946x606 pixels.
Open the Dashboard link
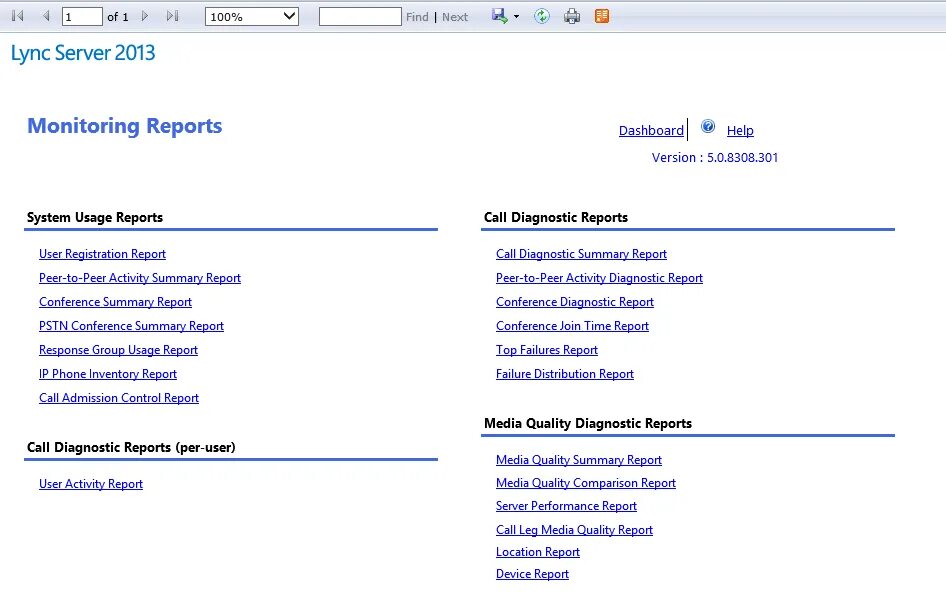(x=651, y=130)
